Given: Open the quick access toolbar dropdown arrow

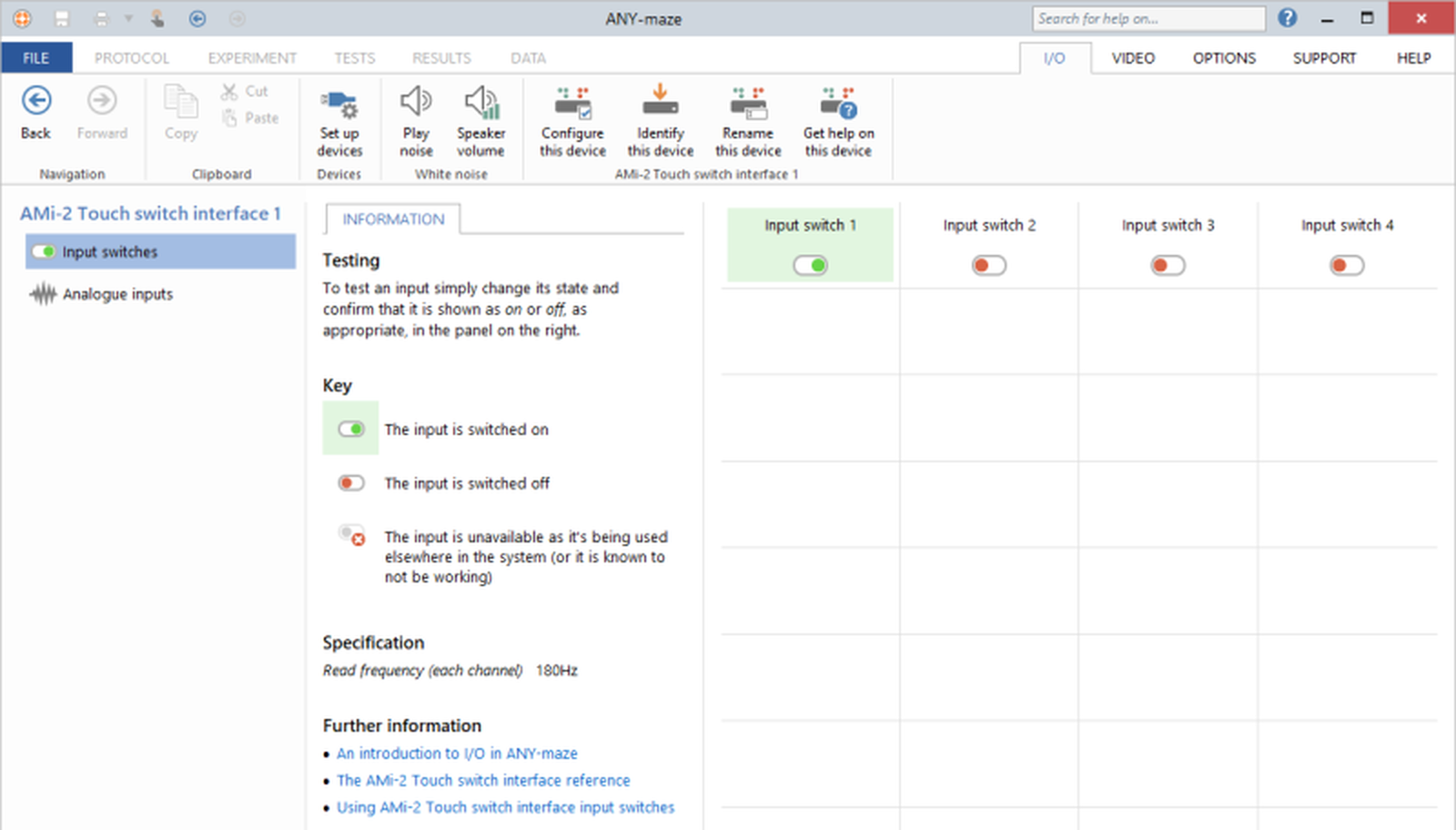Looking at the screenshot, I should (128, 18).
